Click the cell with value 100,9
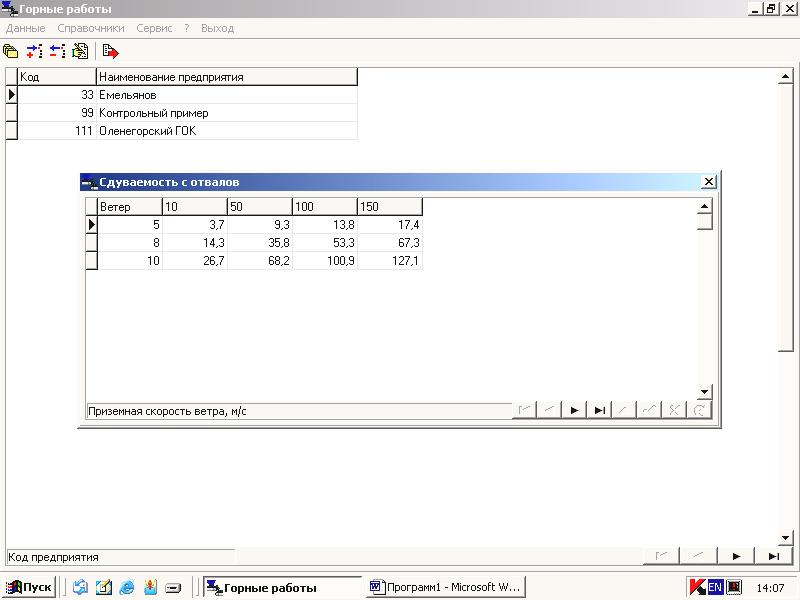 coord(325,260)
